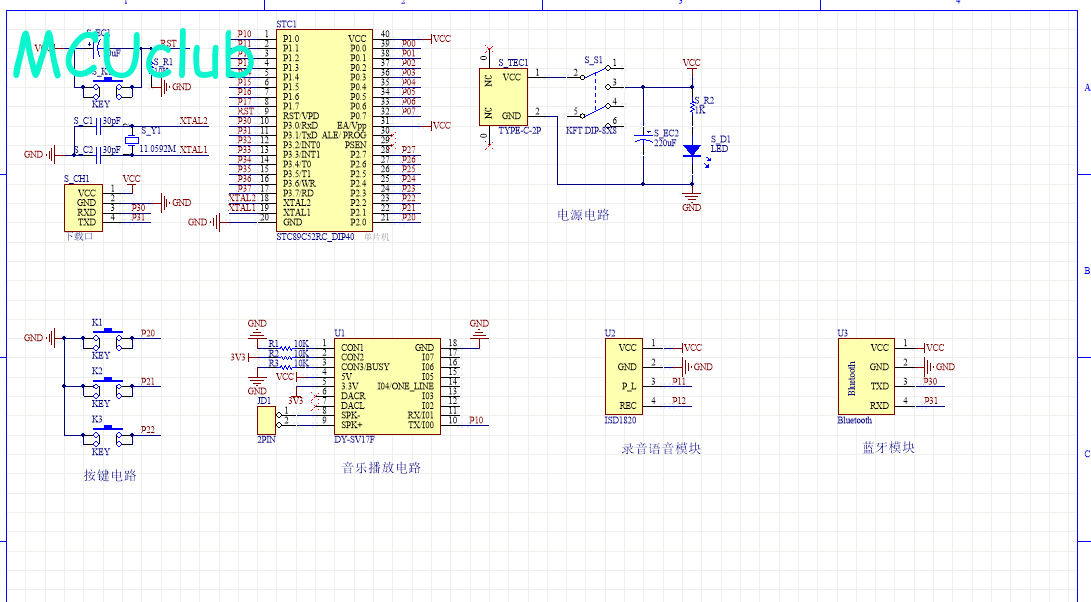Select the 蓝牙模块 section title text
This screenshot has width=1091, height=602.
[x=888, y=448]
